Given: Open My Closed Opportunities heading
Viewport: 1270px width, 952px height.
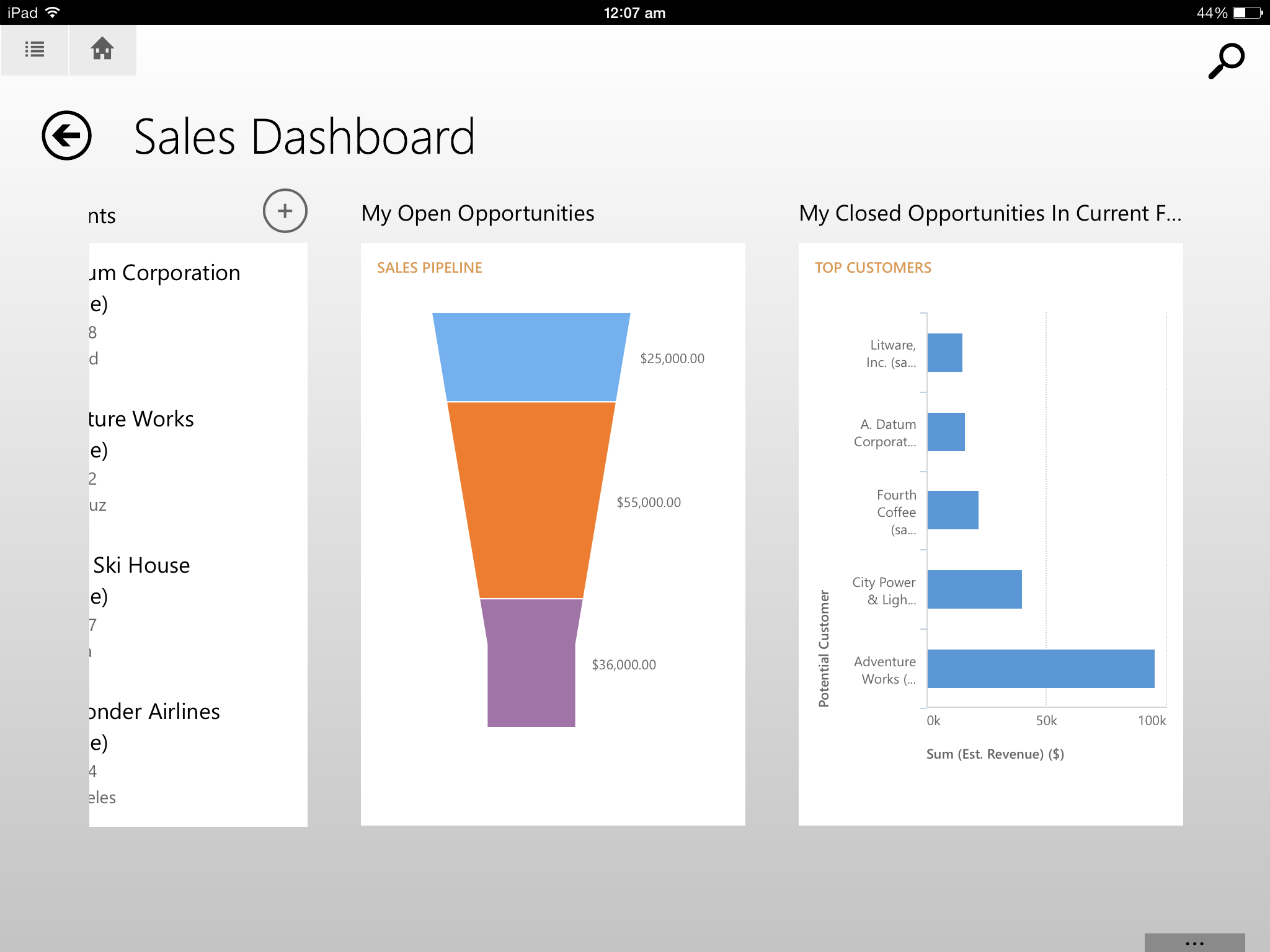Looking at the screenshot, I should (990, 213).
